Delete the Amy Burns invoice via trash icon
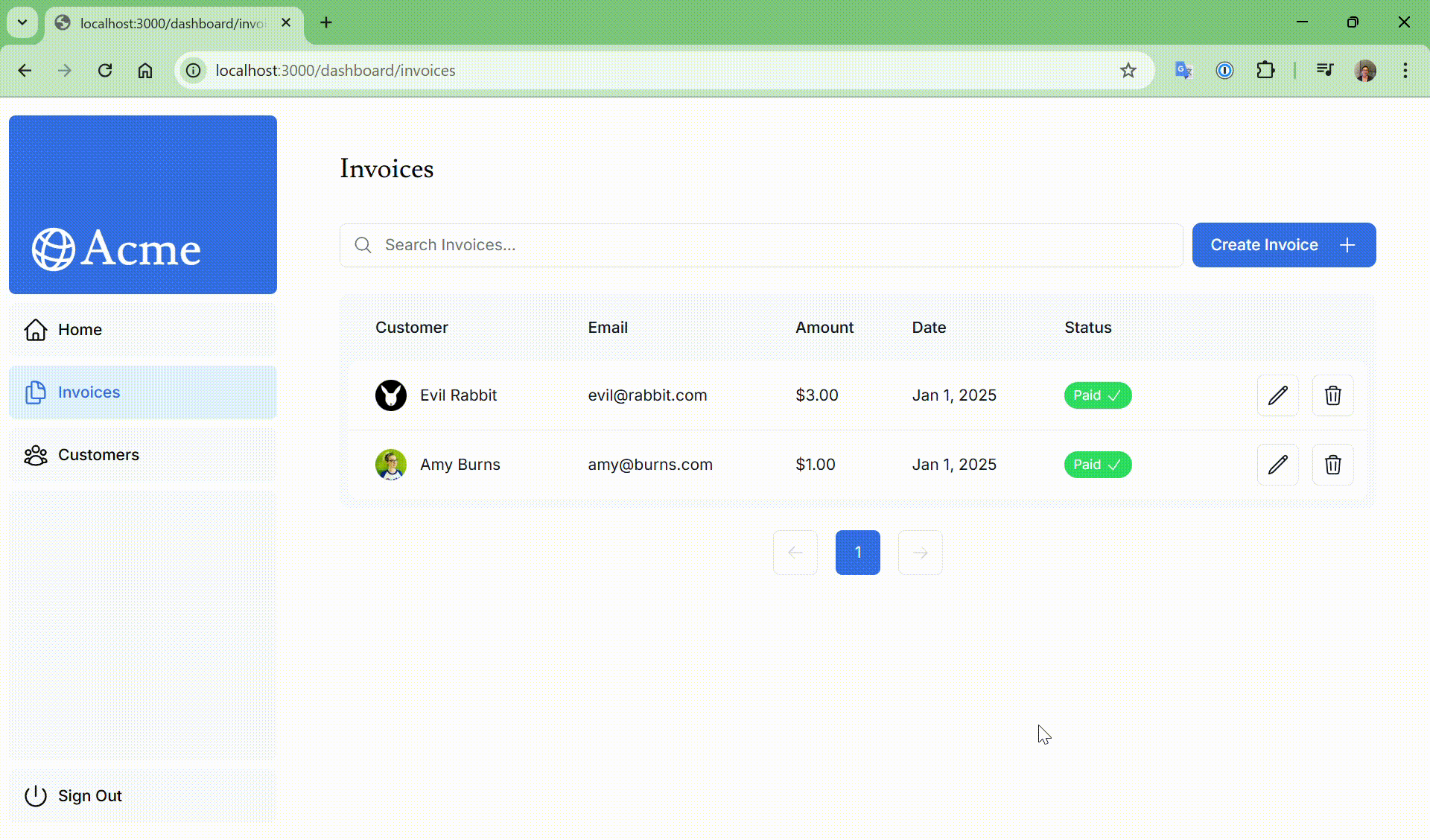Viewport: 1430px width, 840px height. click(x=1332, y=465)
